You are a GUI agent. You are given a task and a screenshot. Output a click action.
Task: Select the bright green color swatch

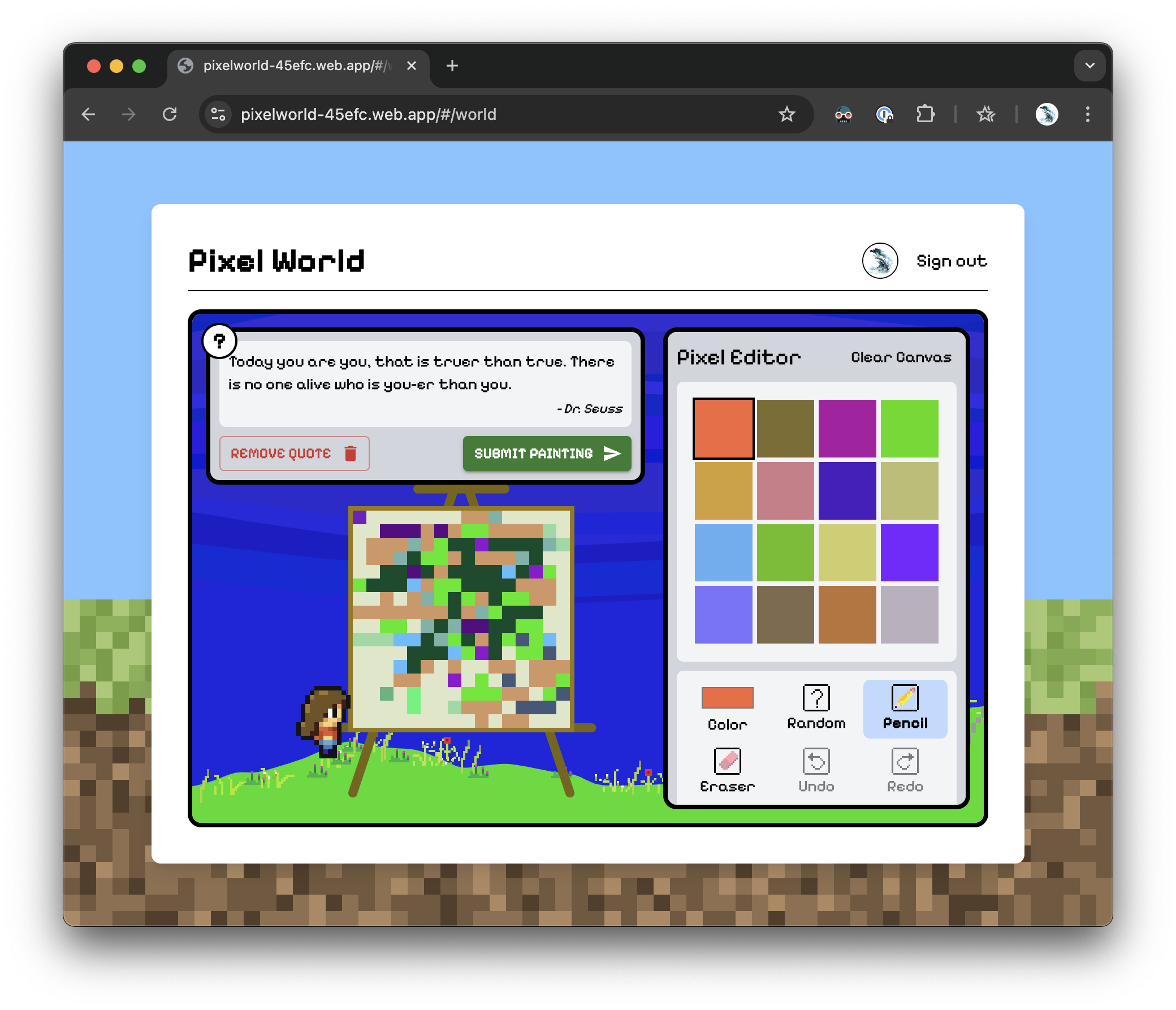(909, 428)
